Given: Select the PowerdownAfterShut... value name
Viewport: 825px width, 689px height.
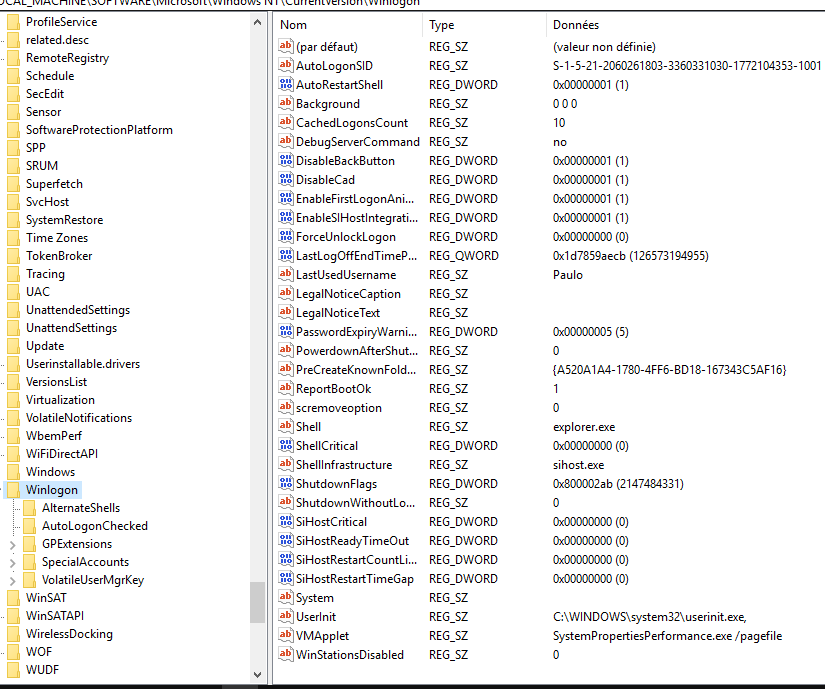Looking at the screenshot, I should pyautogui.click(x=357, y=351).
